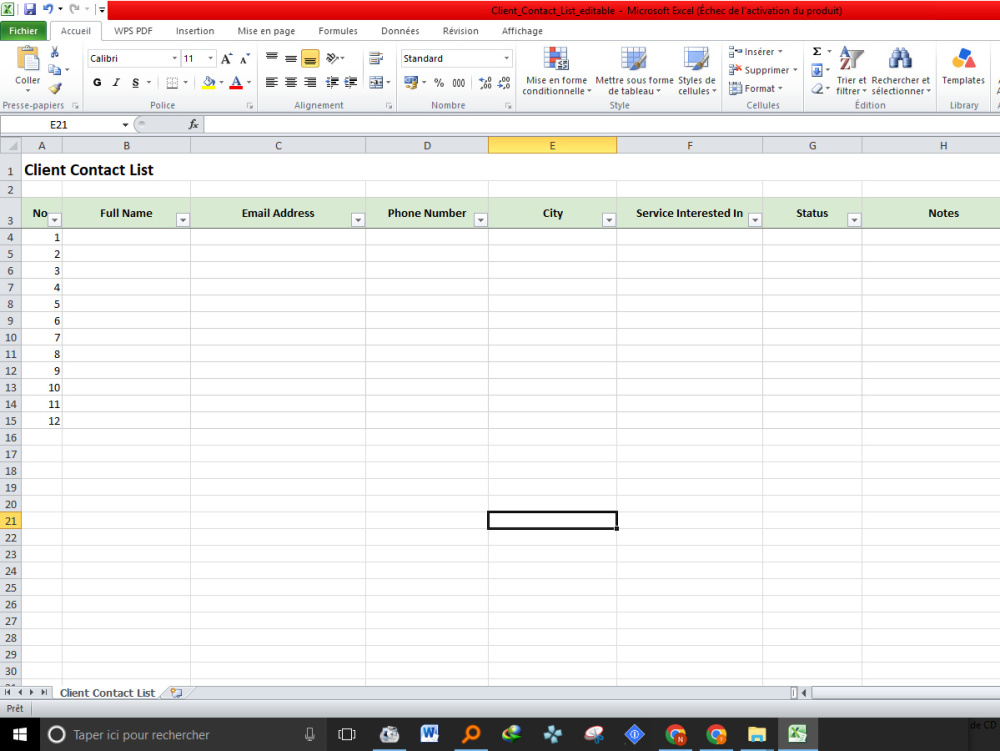
Task: Toggle italic I formatting
Action: pos(116,82)
